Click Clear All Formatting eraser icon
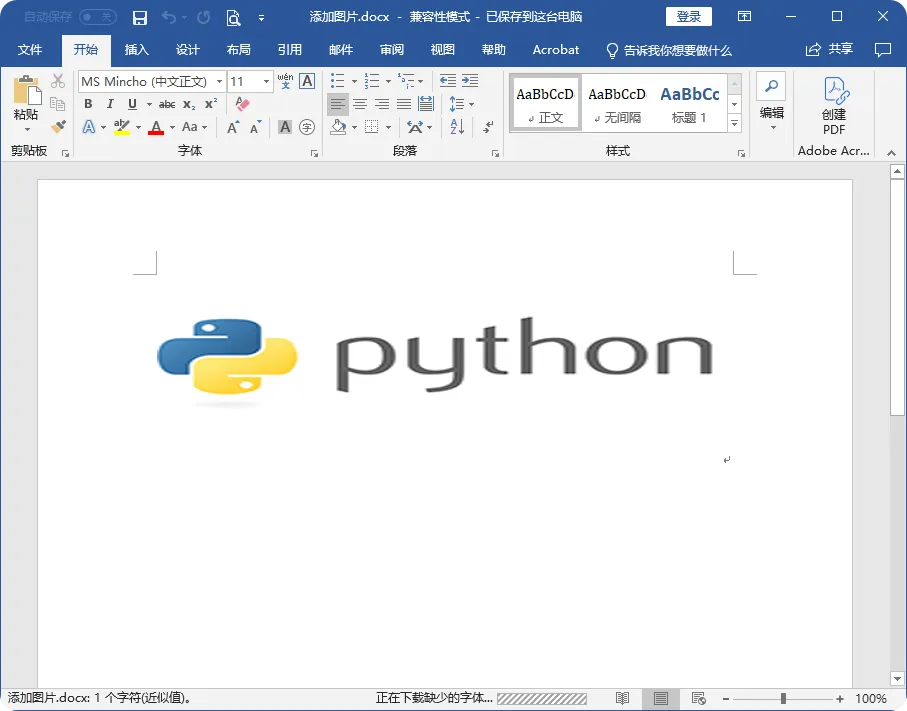This screenshot has height=711, width=907. click(x=242, y=104)
